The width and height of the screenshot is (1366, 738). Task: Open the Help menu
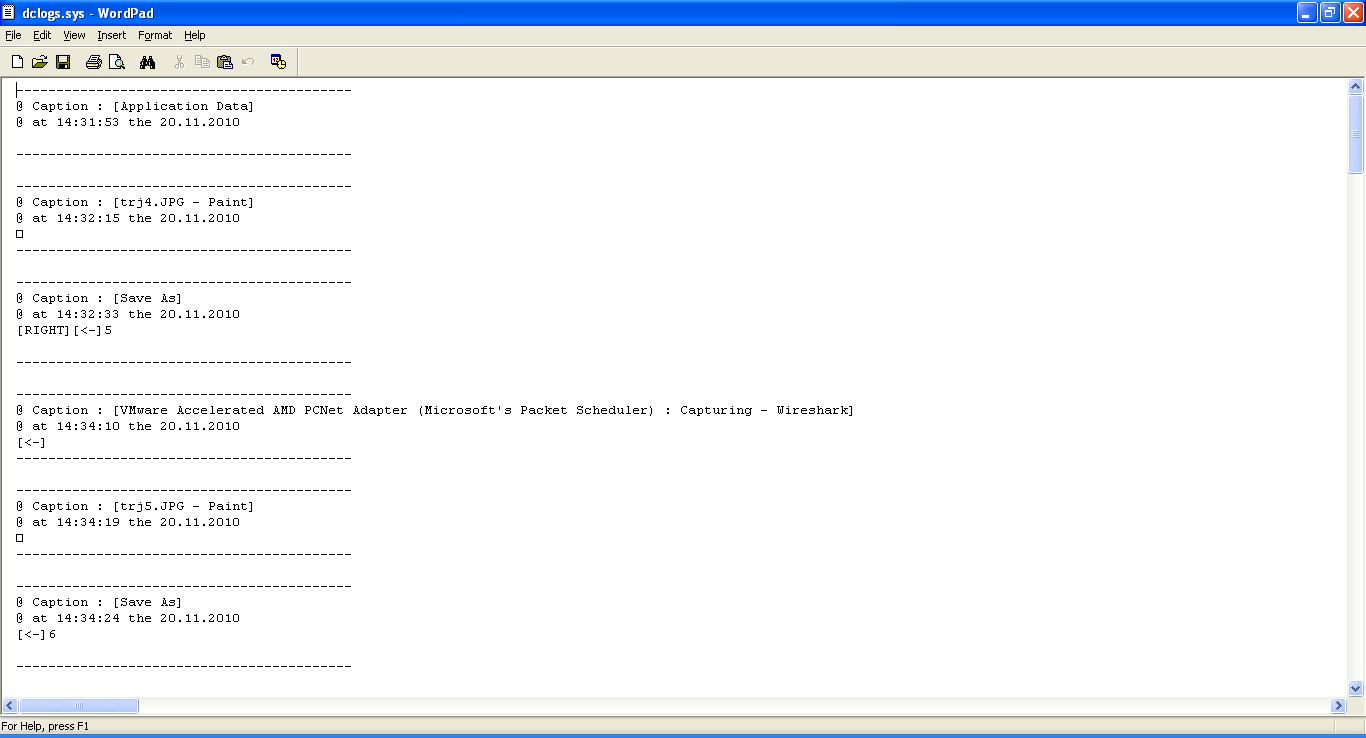(195, 35)
